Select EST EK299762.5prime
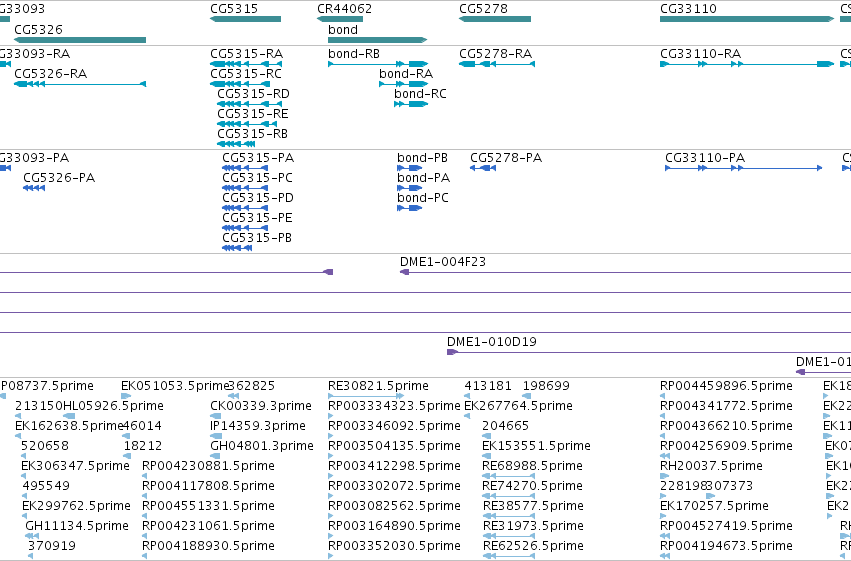Viewport: 851px width, 561px height. [26, 517]
